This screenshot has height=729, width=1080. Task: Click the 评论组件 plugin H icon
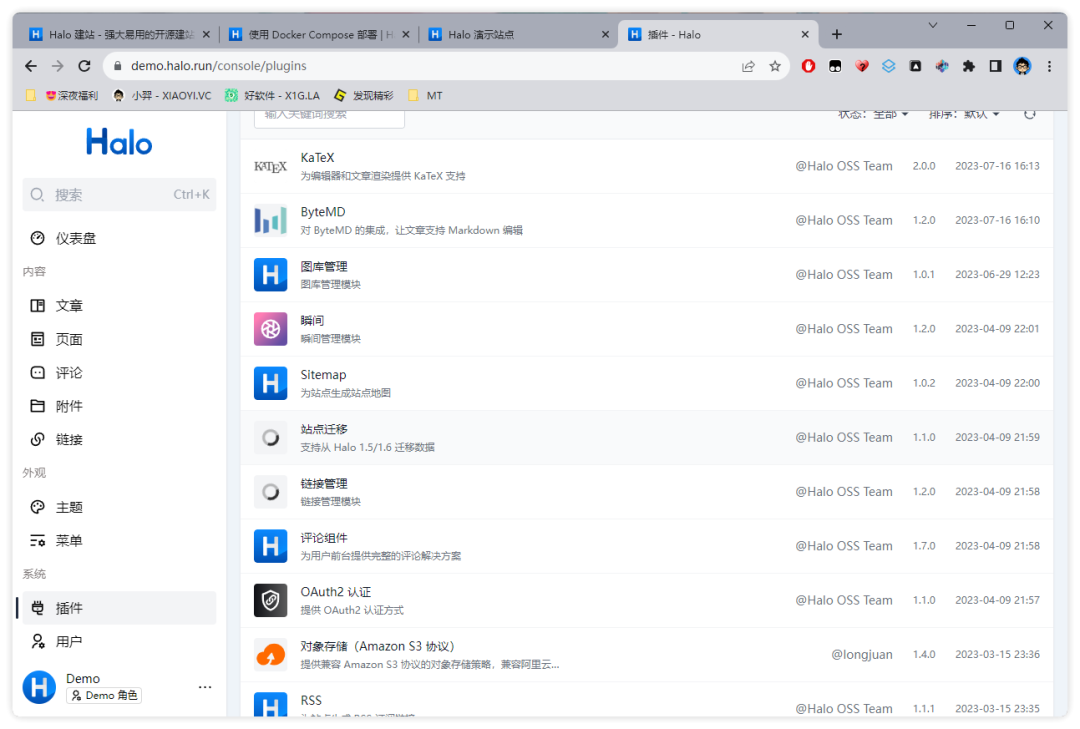pos(270,546)
